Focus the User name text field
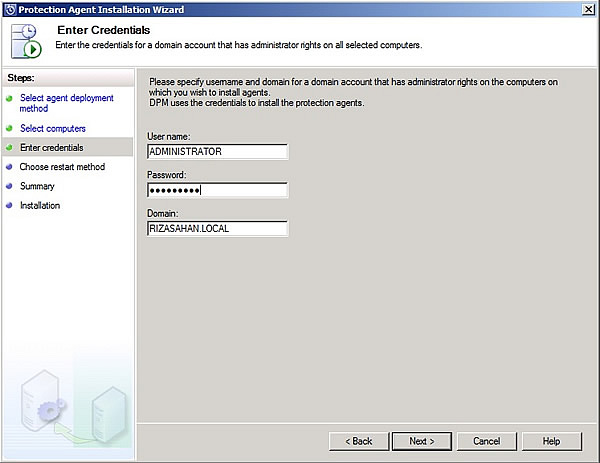This screenshot has width=600, height=463. 217,152
